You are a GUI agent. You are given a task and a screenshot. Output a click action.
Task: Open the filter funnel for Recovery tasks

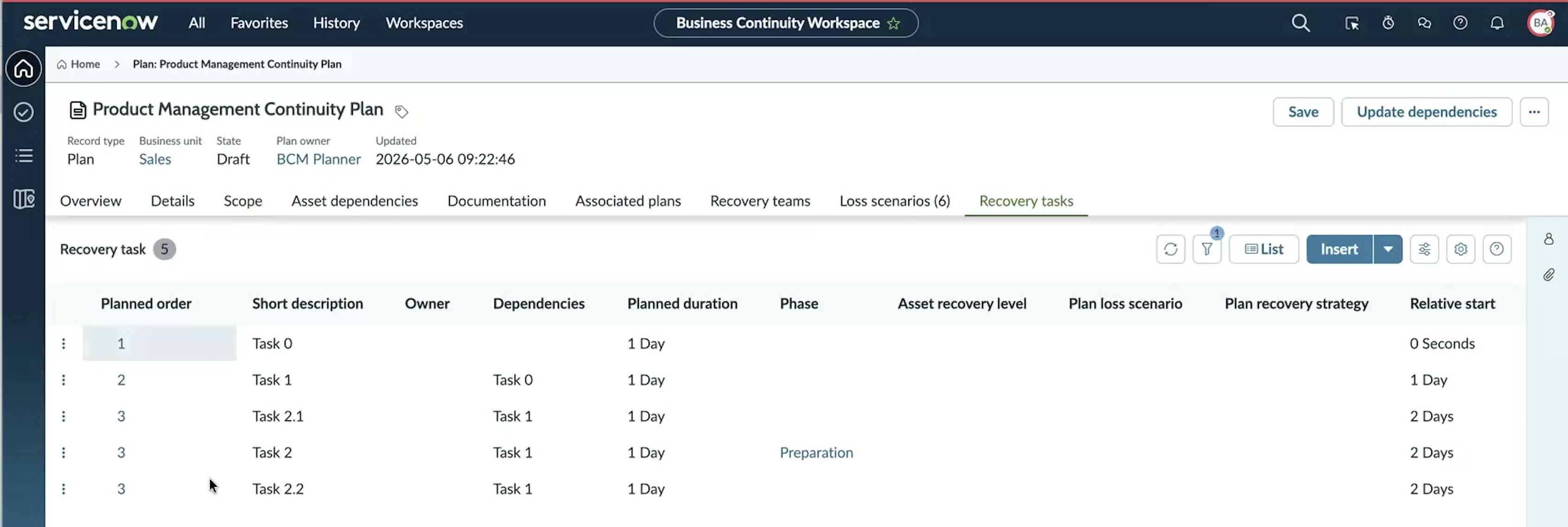[x=1206, y=249]
